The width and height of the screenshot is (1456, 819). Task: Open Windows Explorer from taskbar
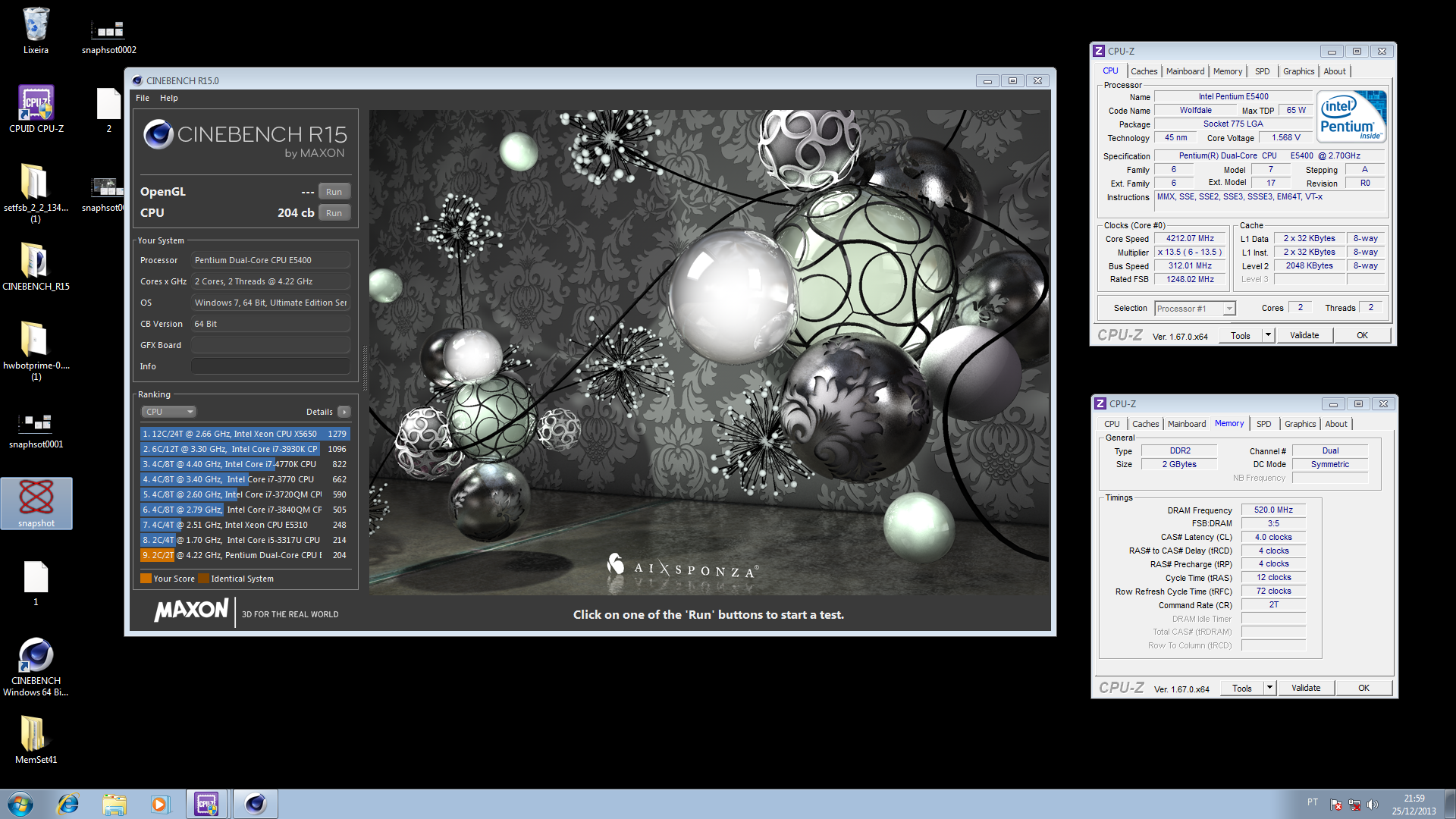point(115,804)
